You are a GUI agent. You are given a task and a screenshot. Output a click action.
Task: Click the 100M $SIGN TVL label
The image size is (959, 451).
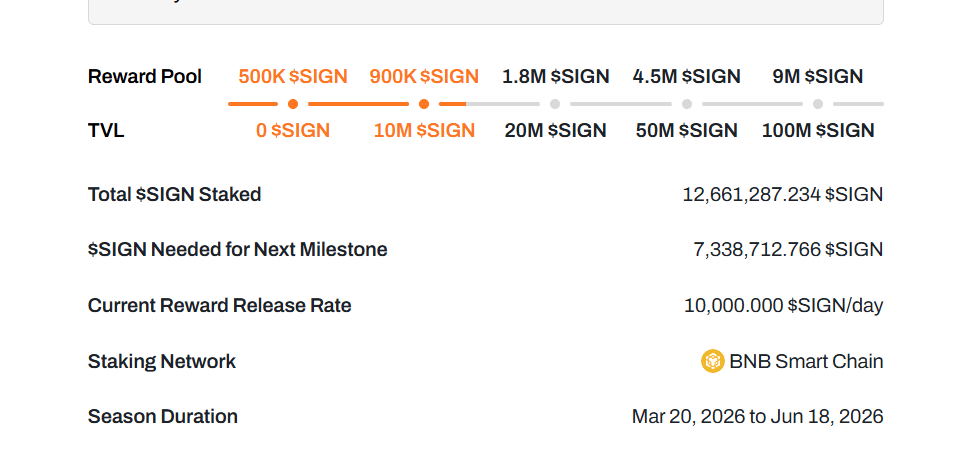click(818, 130)
